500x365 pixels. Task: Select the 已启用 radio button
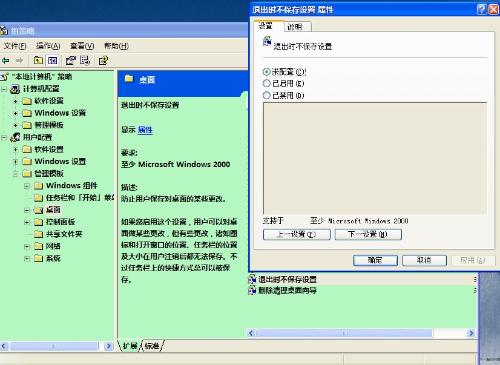coord(266,83)
